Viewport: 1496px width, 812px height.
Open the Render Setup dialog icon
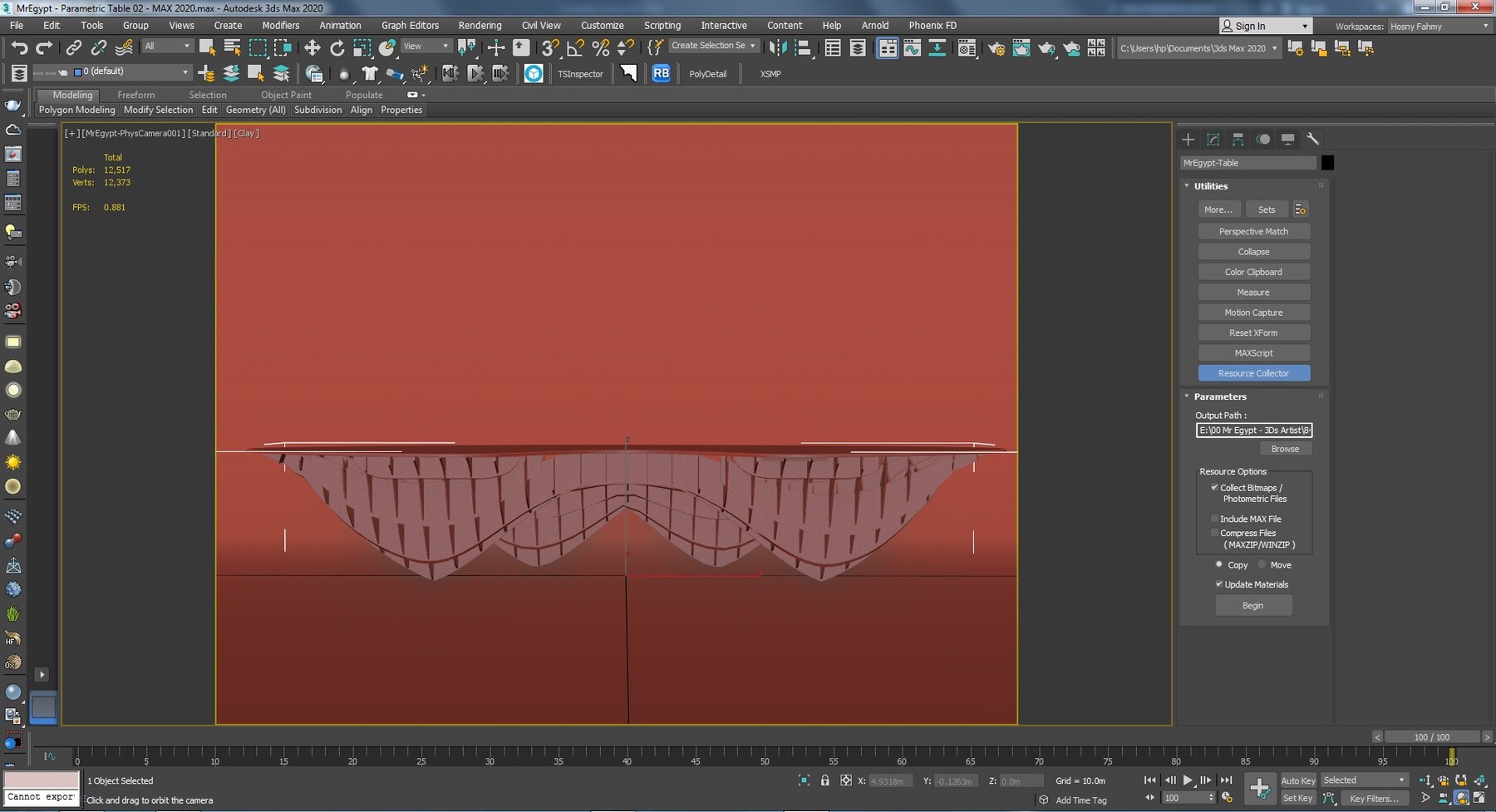pyautogui.click(x=997, y=47)
